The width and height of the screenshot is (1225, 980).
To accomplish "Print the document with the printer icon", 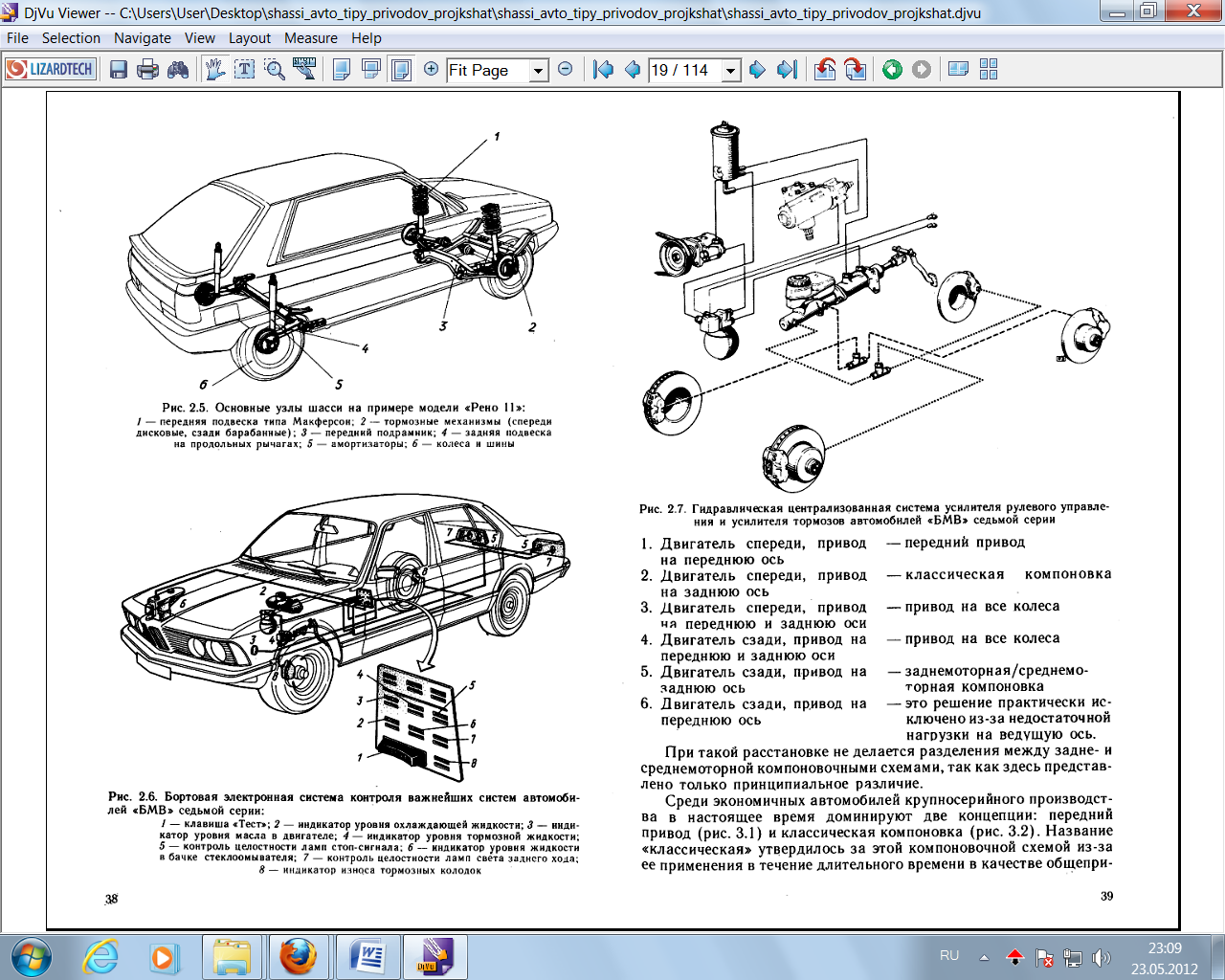I will [147, 69].
